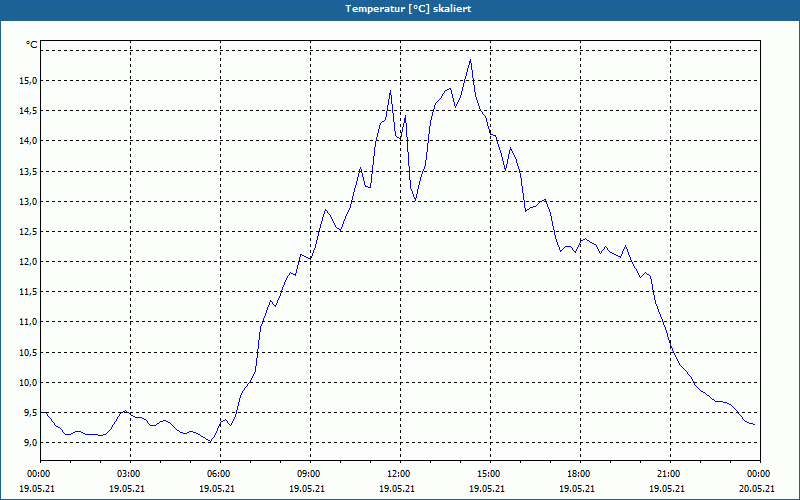Click the 19.05.21 date under 06:00
This screenshot has width=800, height=500.
(x=217, y=488)
